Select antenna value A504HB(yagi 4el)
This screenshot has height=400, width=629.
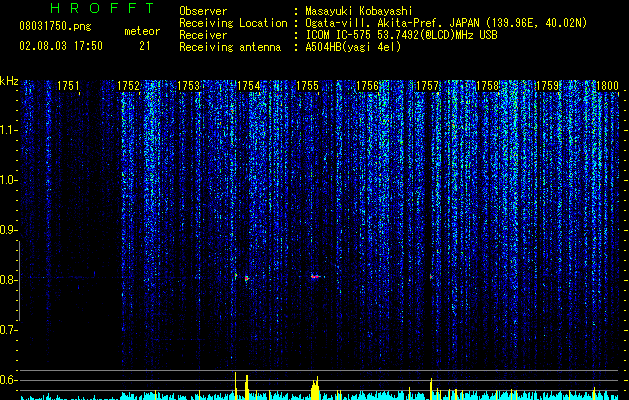[x=353, y=47]
